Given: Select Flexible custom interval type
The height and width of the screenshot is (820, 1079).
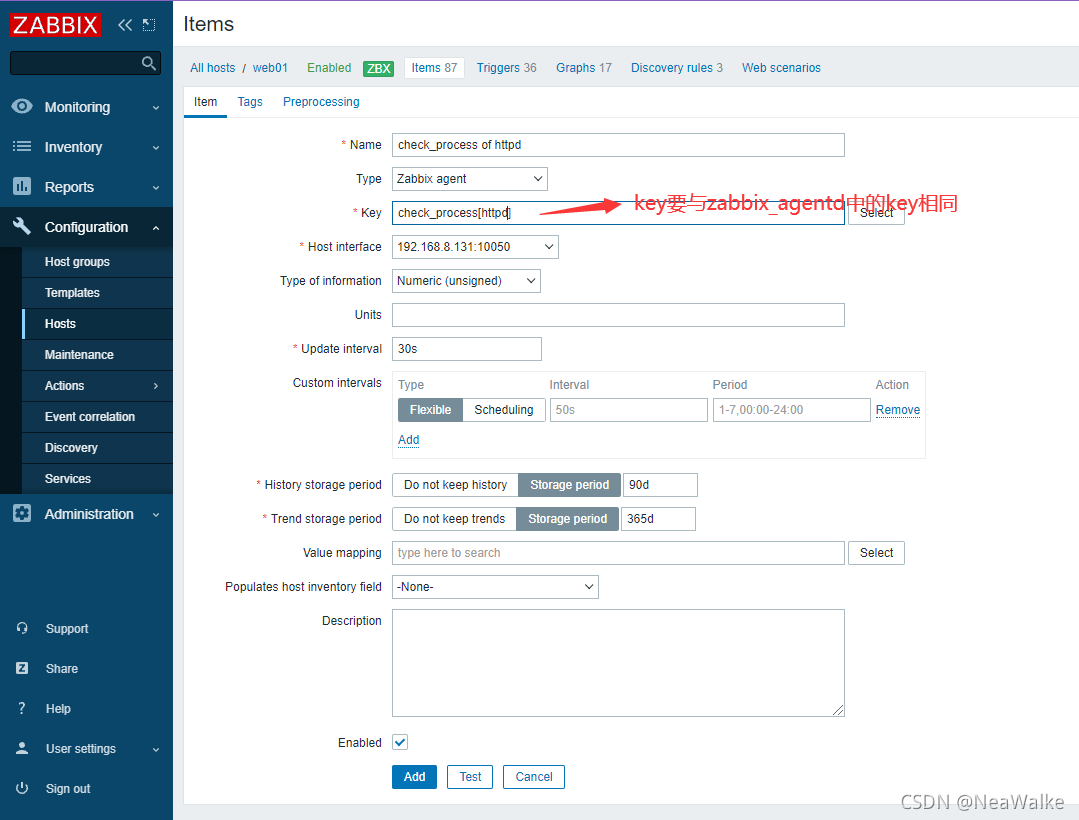Looking at the screenshot, I should (x=430, y=410).
